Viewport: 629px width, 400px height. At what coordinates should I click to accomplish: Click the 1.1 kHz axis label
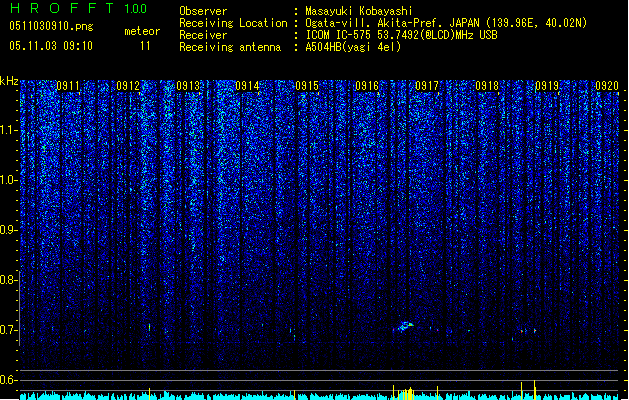(9, 130)
